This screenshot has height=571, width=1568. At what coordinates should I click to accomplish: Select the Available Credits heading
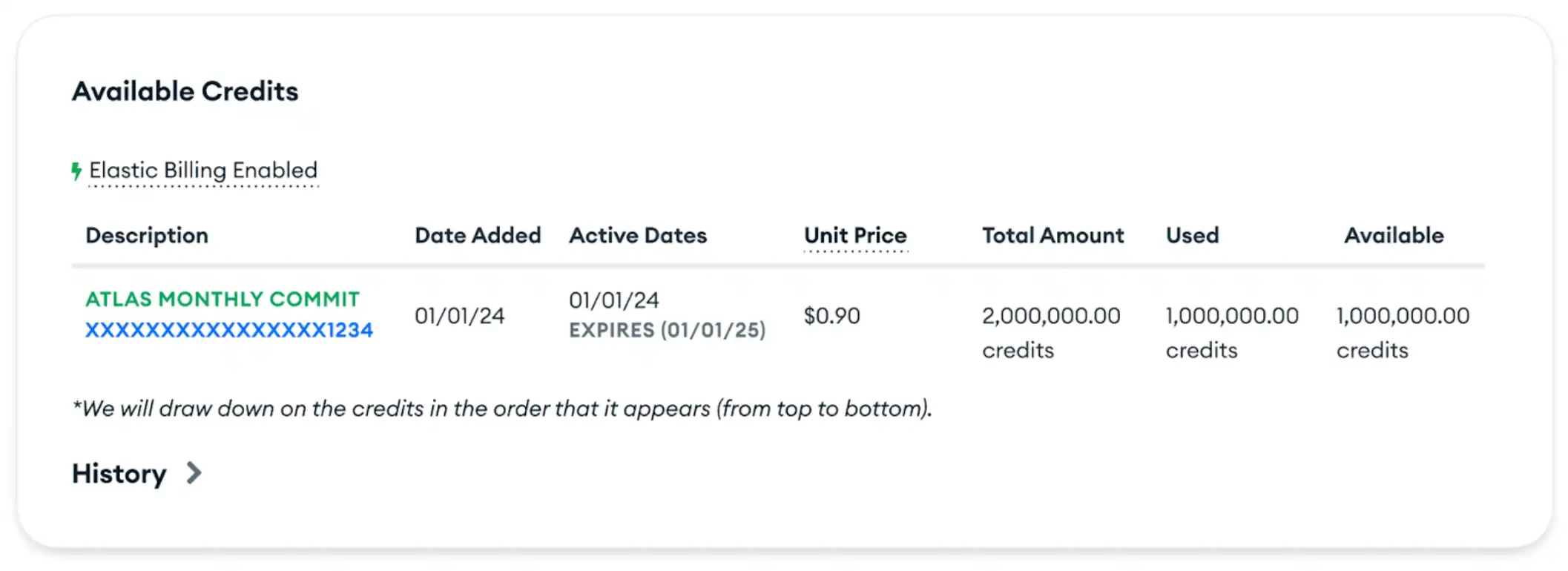coord(185,91)
